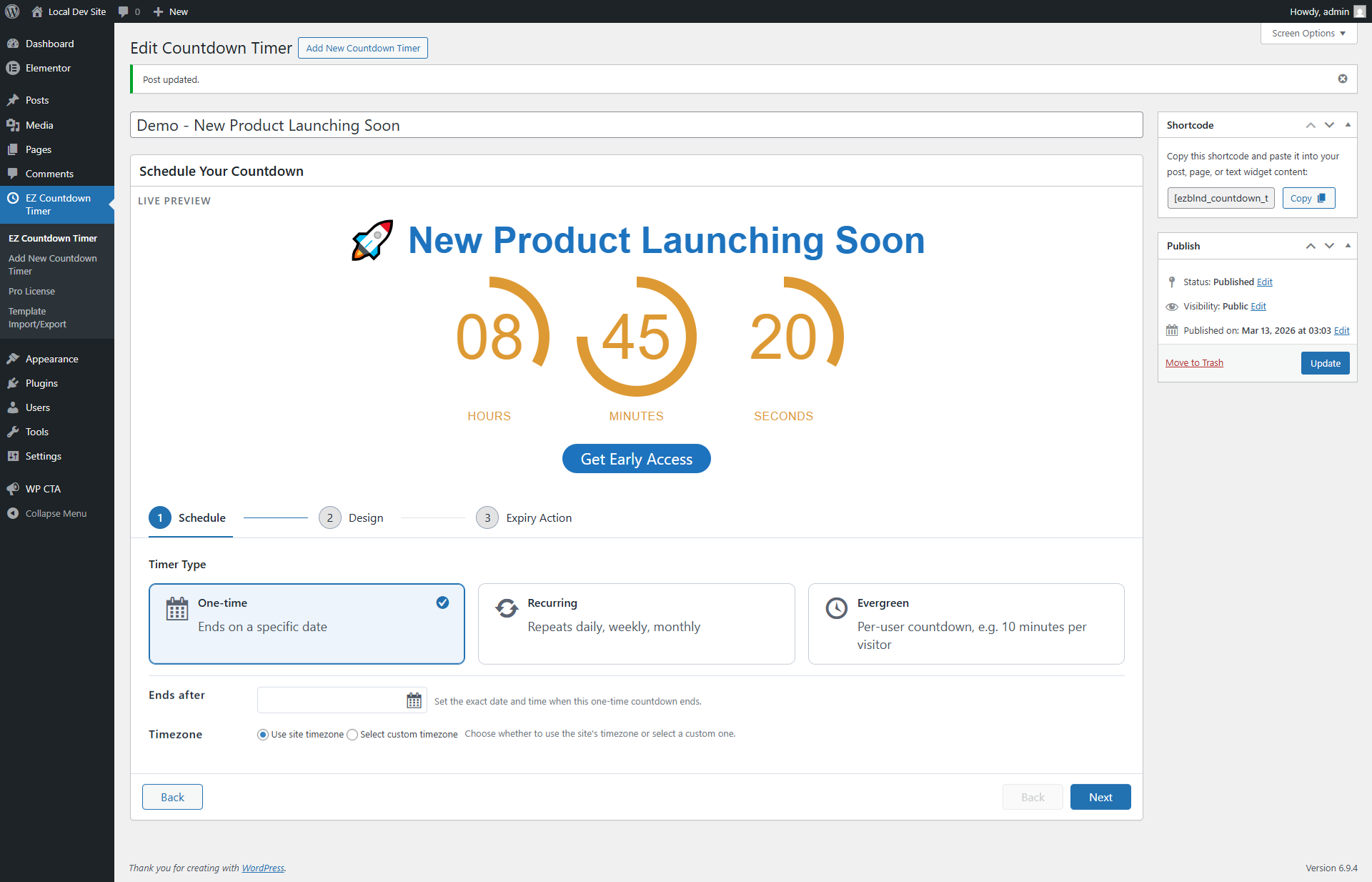Switch to the Design step tab
This screenshot has height=882, width=1372.
click(x=352, y=517)
